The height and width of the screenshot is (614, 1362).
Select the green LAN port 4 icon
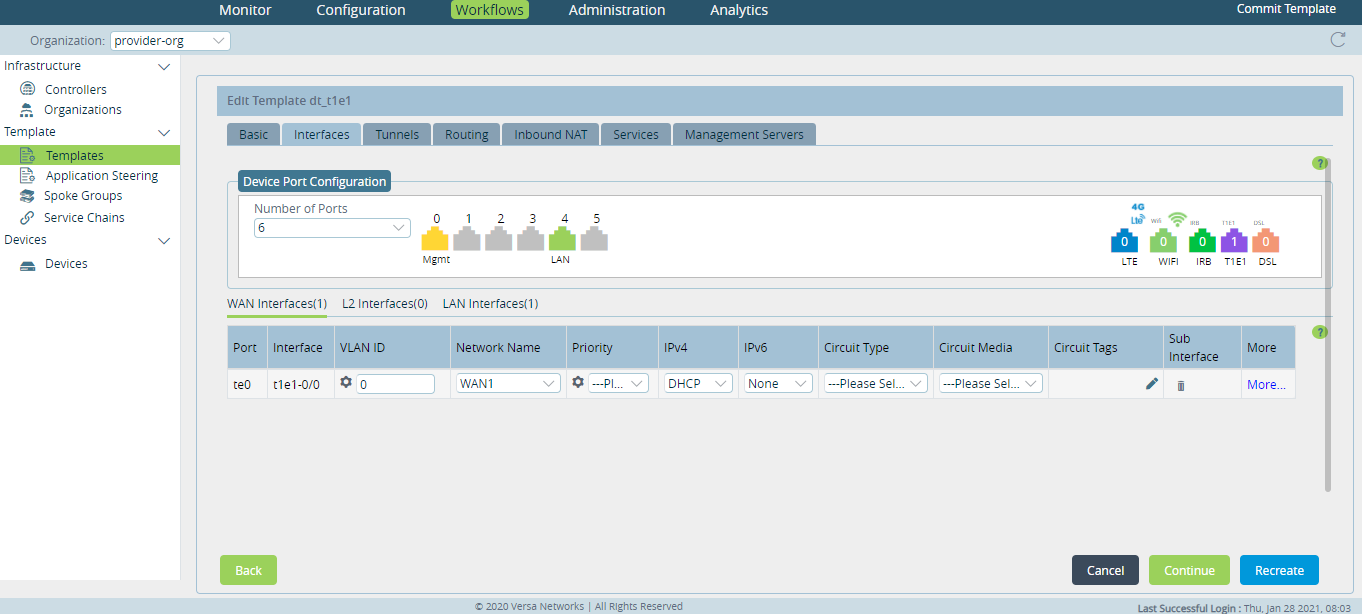(x=562, y=239)
